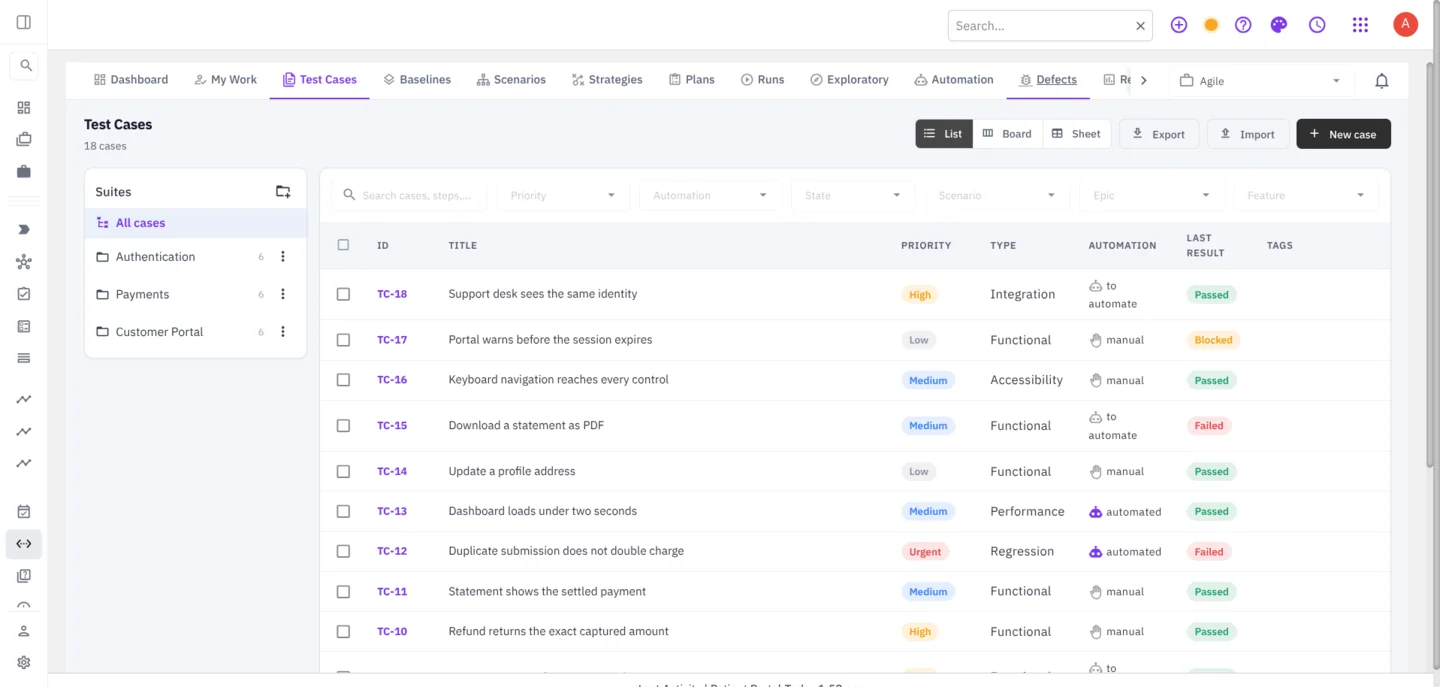Viewport: 1440px width, 687px height.
Task: Select the Authentication suite
Action: 196,257
